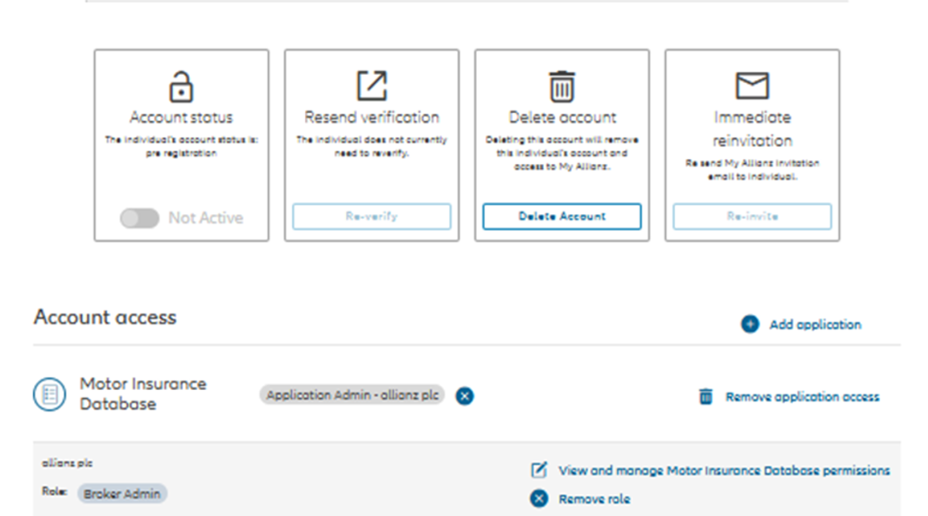Click the Role: label

(54, 491)
